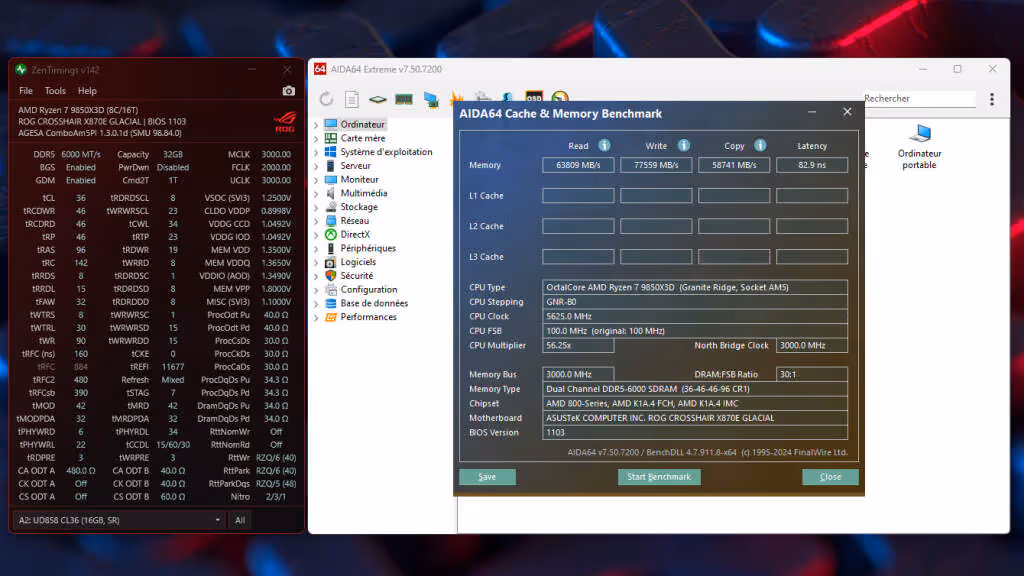Viewport: 1024px width, 576px height.
Task: Expand the Base de données tree node
Action: [317, 303]
